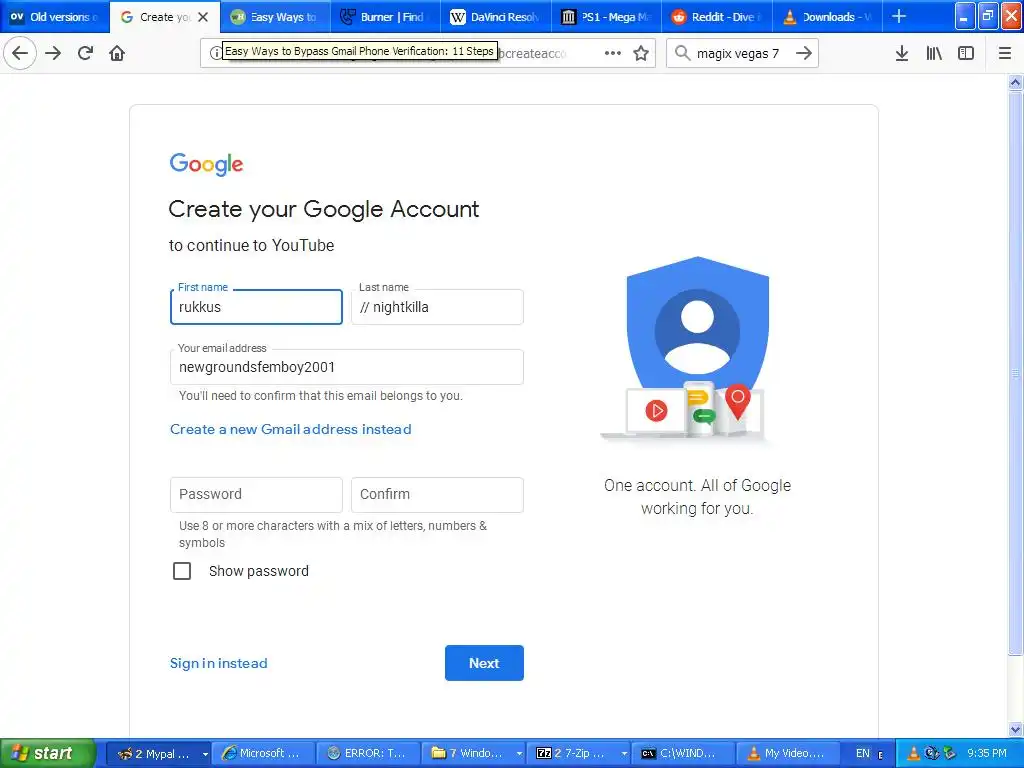
Task: Open page actions three-dot menu
Action: click(613, 53)
